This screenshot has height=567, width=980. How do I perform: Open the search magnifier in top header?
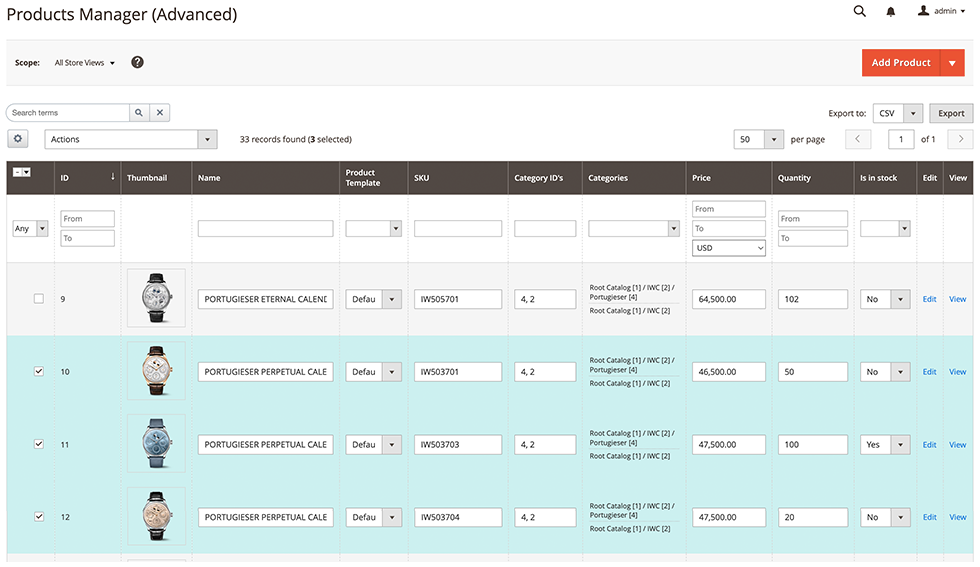(x=859, y=11)
